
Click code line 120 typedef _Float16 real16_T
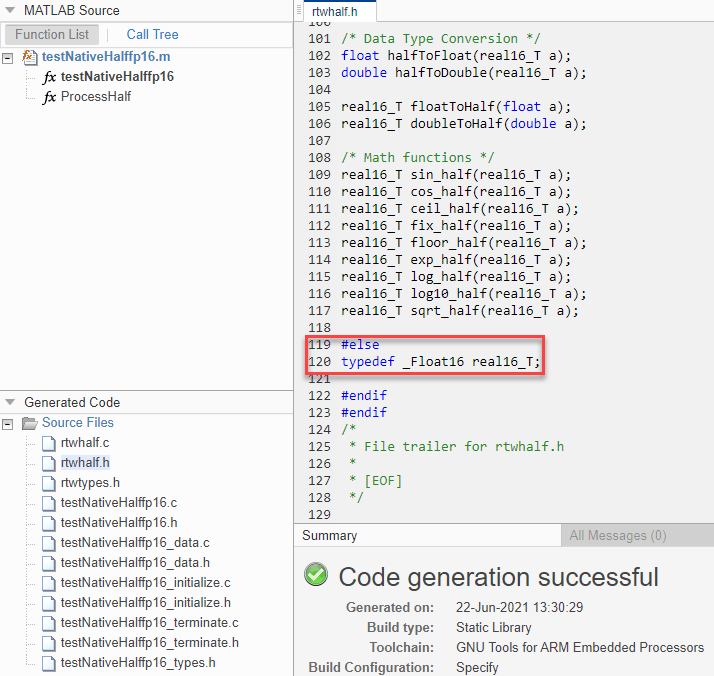click(440, 362)
